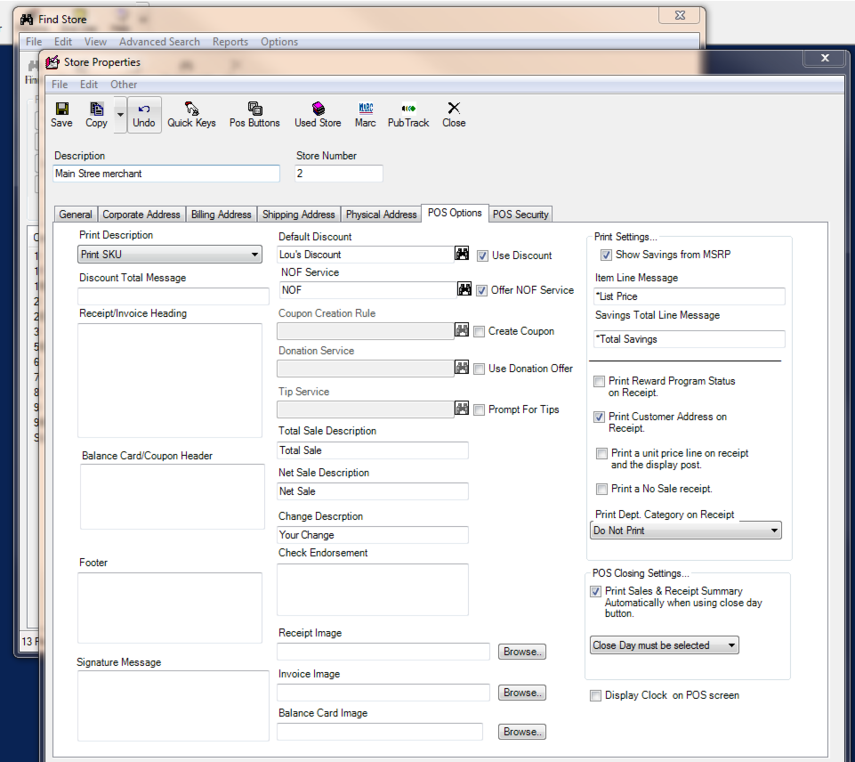855x762 pixels.
Task: Switch to the Corporate Address tab
Action: [141, 214]
